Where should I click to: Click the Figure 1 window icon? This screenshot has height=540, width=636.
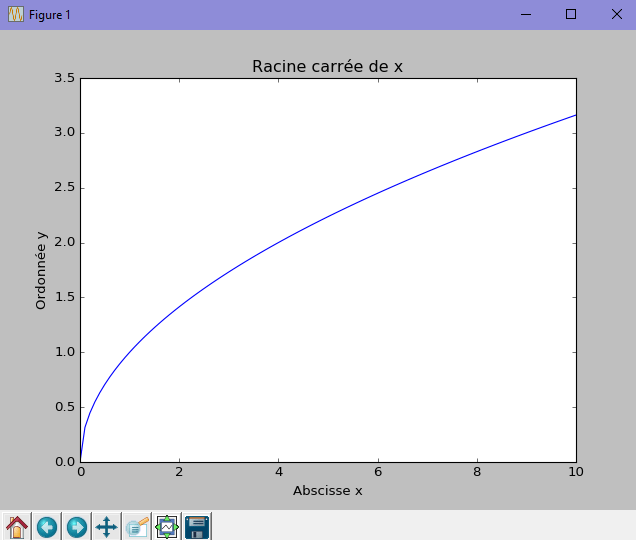click(x=16, y=15)
